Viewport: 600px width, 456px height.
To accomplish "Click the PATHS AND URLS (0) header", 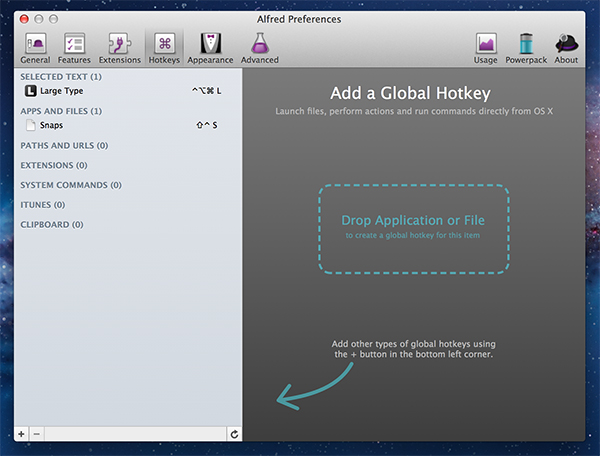I will (64, 145).
